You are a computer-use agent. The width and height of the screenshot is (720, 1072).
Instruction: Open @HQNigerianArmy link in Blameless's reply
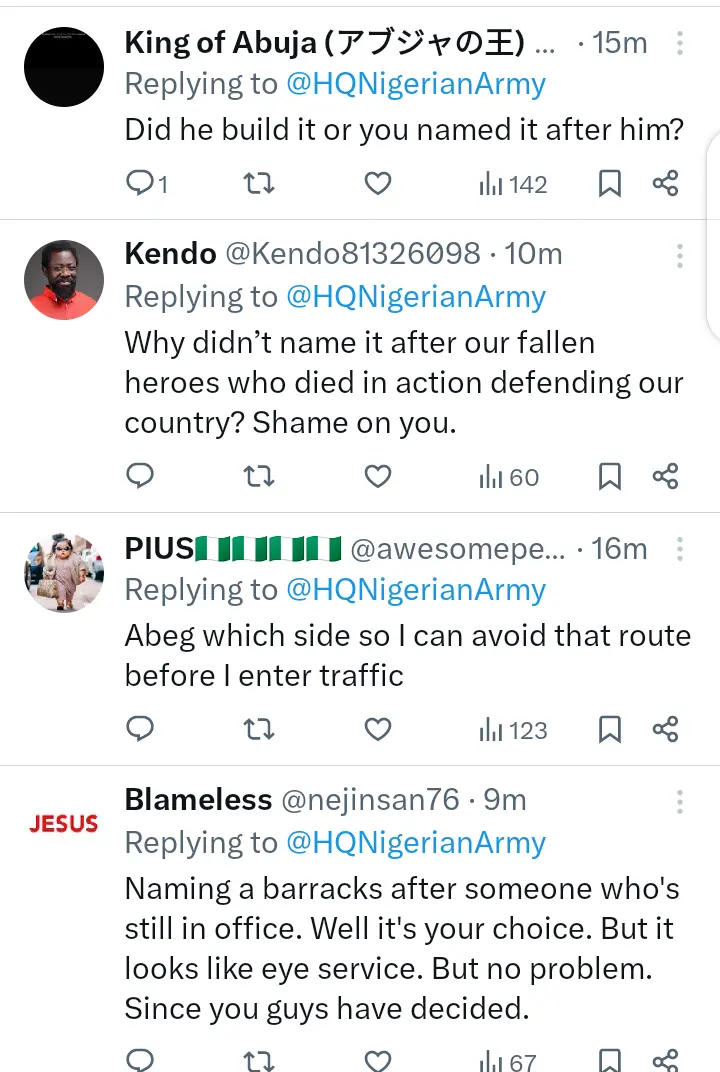point(416,843)
